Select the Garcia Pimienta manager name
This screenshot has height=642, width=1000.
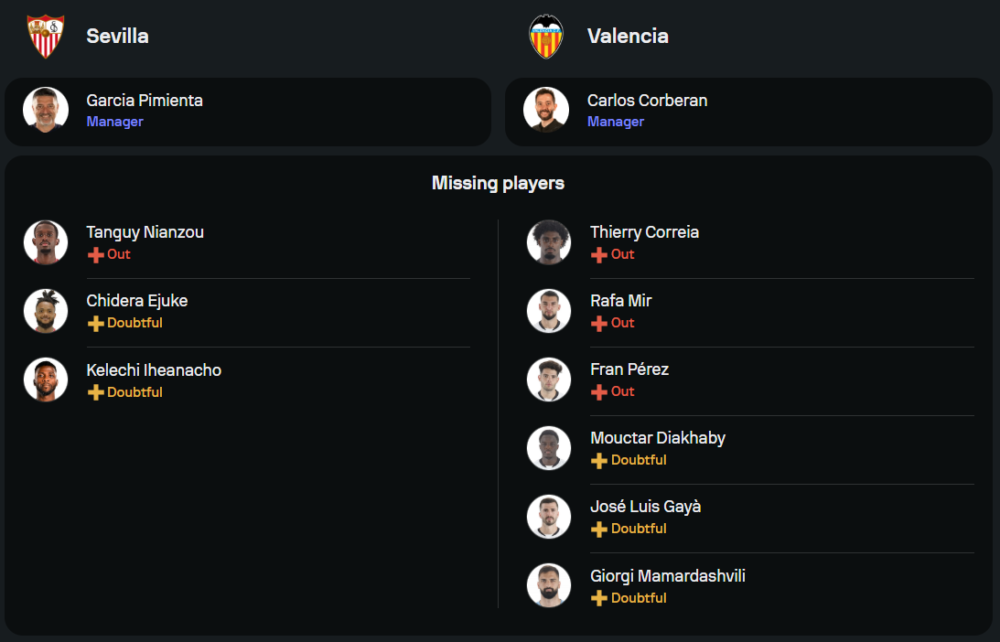(x=144, y=100)
